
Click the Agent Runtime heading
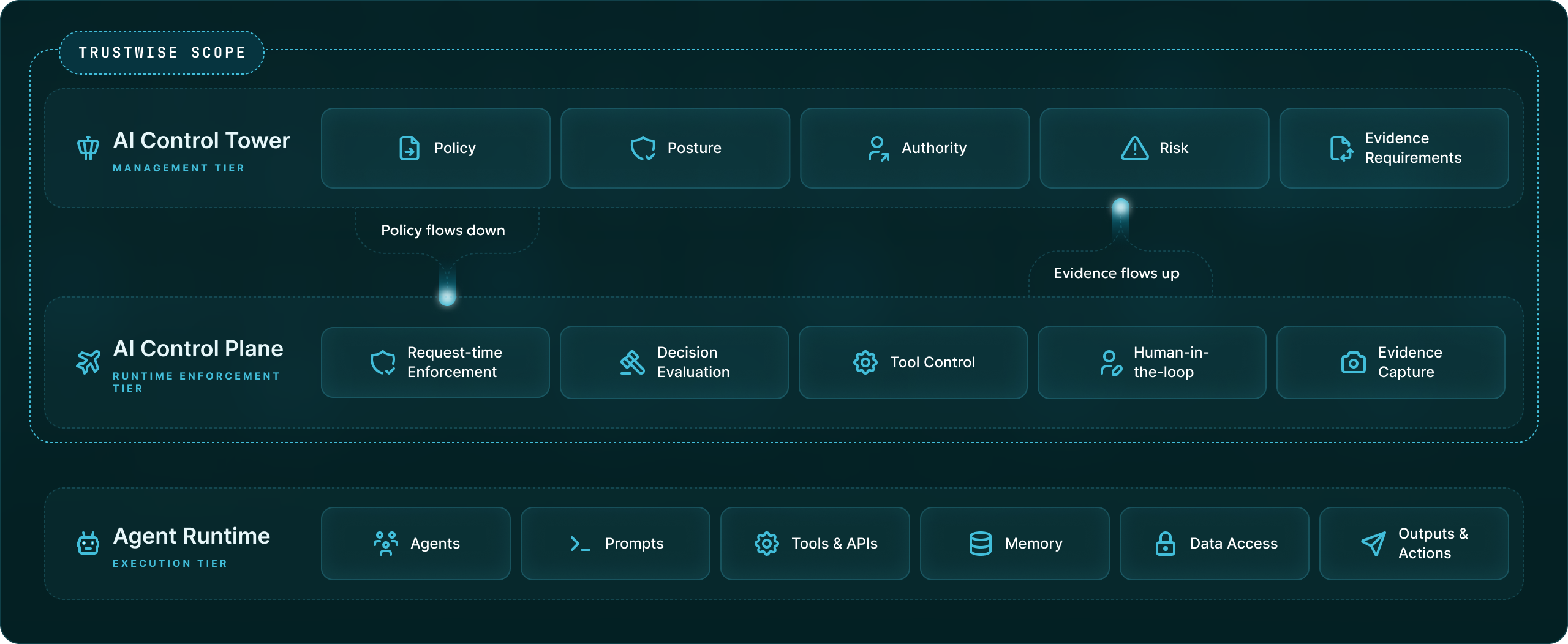(192, 536)
